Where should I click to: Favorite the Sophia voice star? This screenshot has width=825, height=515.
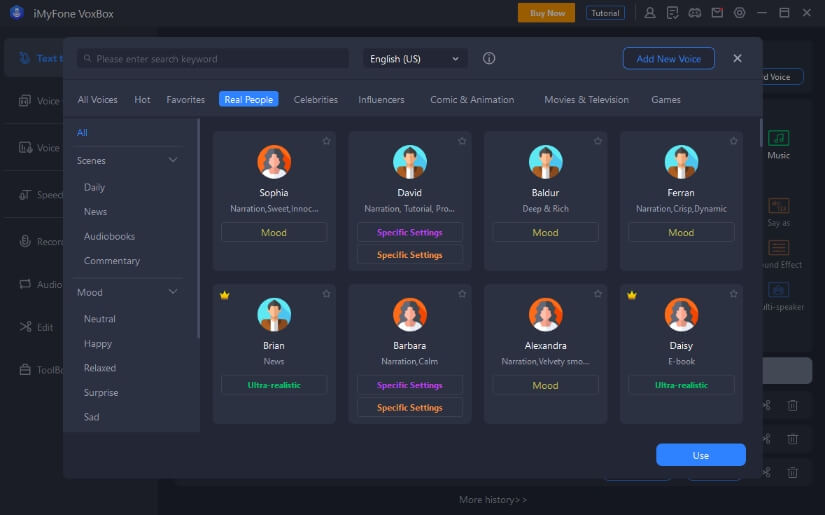(x=326, y=141)
